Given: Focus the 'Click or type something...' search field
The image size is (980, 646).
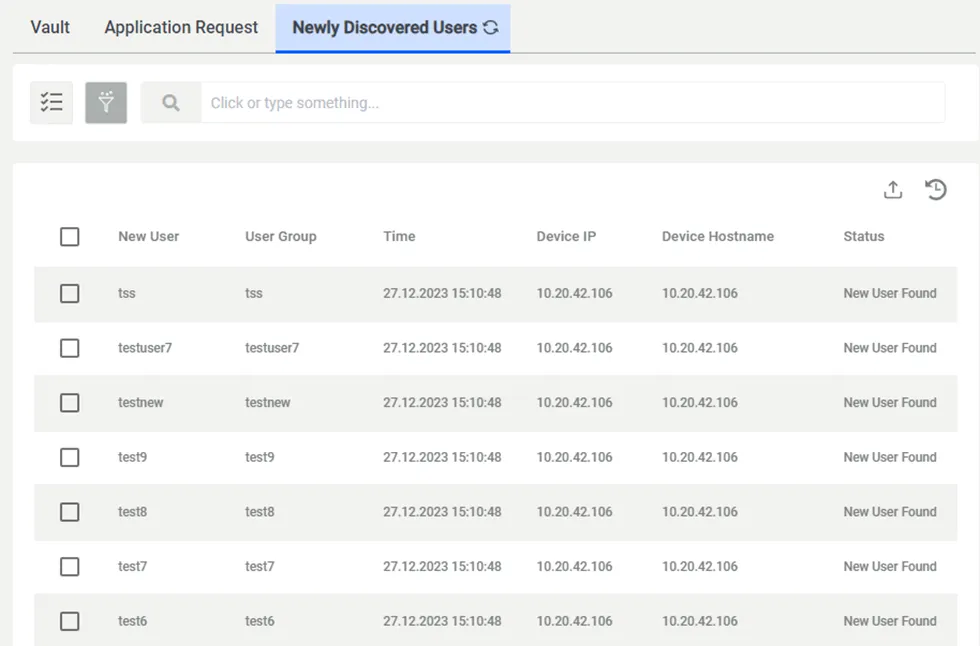Looking at the screenshot, I should click(572, 102).
